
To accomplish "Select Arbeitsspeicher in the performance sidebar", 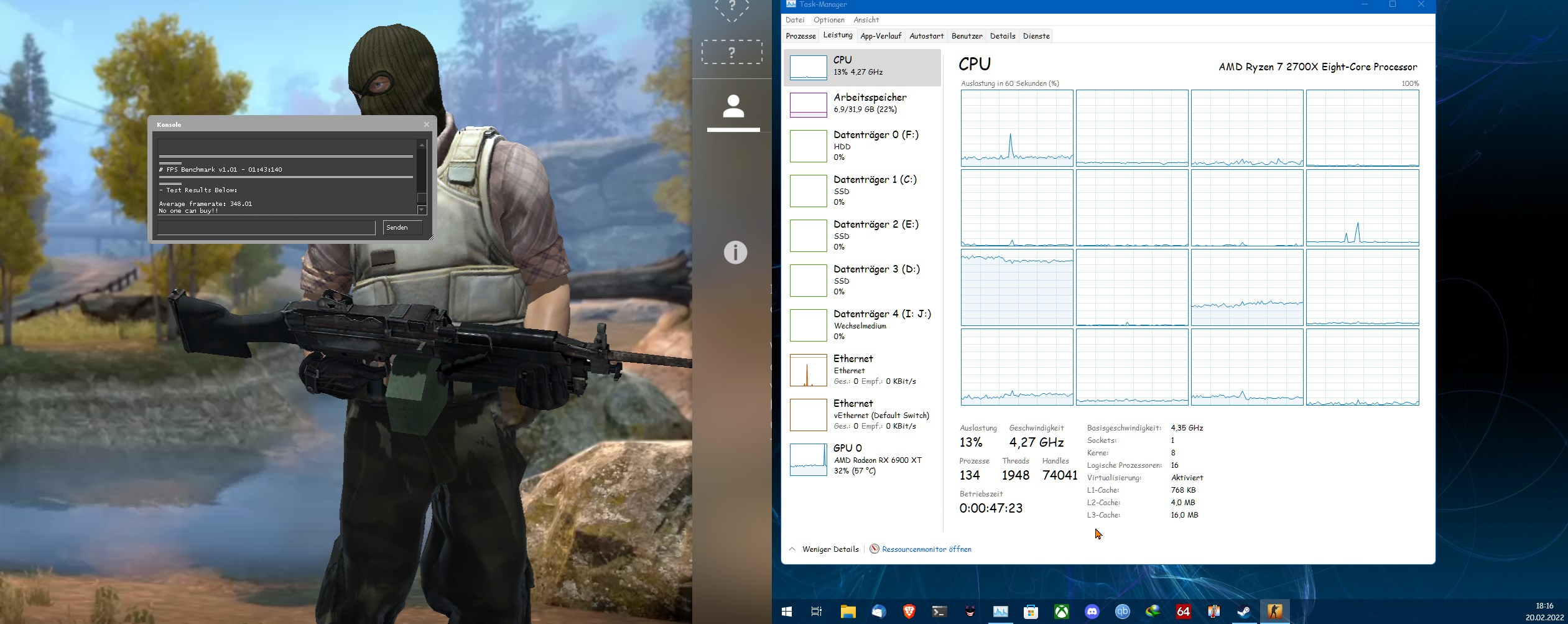I will [x=863, y=105].
